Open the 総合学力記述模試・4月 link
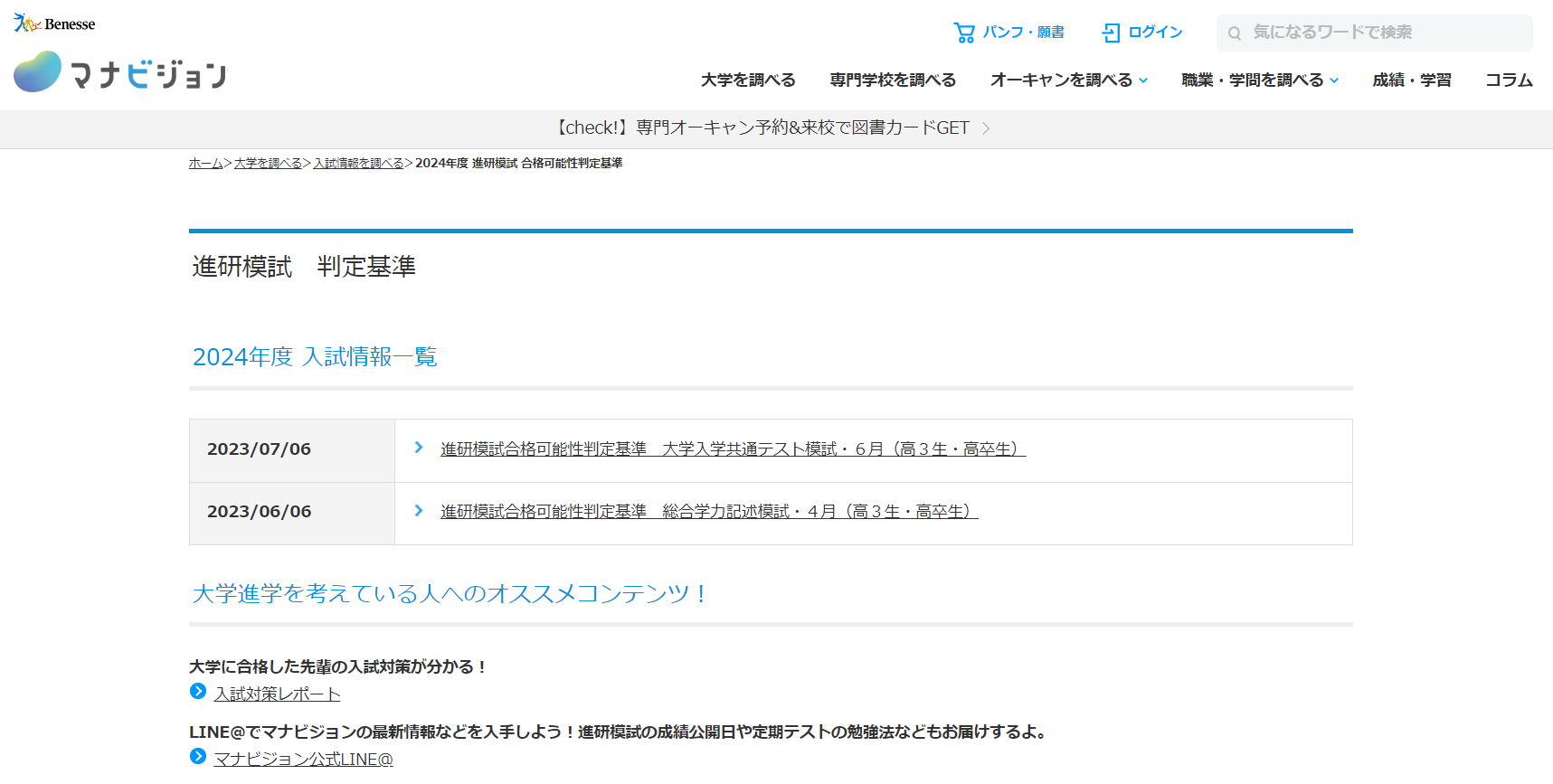Image resolution: width=1553 pixels, height=784 pixels. [x=709, y=512]
